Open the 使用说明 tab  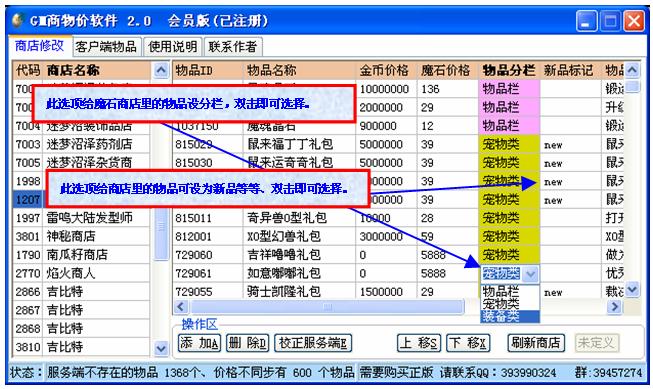[173, 47]
